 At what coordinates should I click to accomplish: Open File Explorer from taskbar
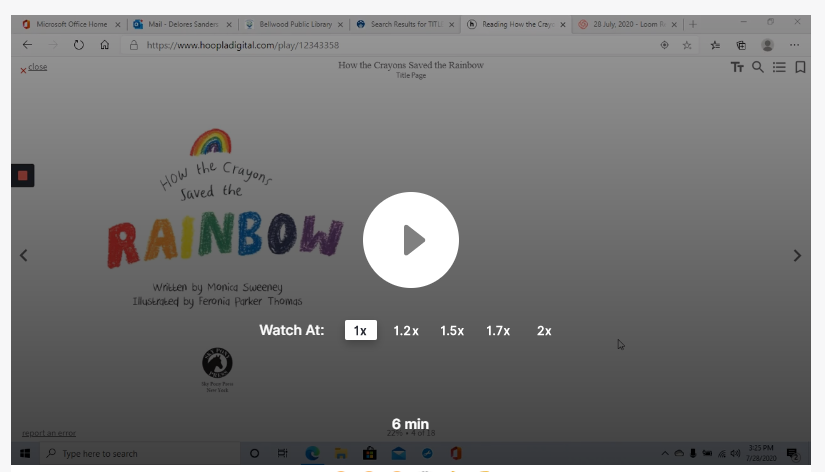(341, 453)
